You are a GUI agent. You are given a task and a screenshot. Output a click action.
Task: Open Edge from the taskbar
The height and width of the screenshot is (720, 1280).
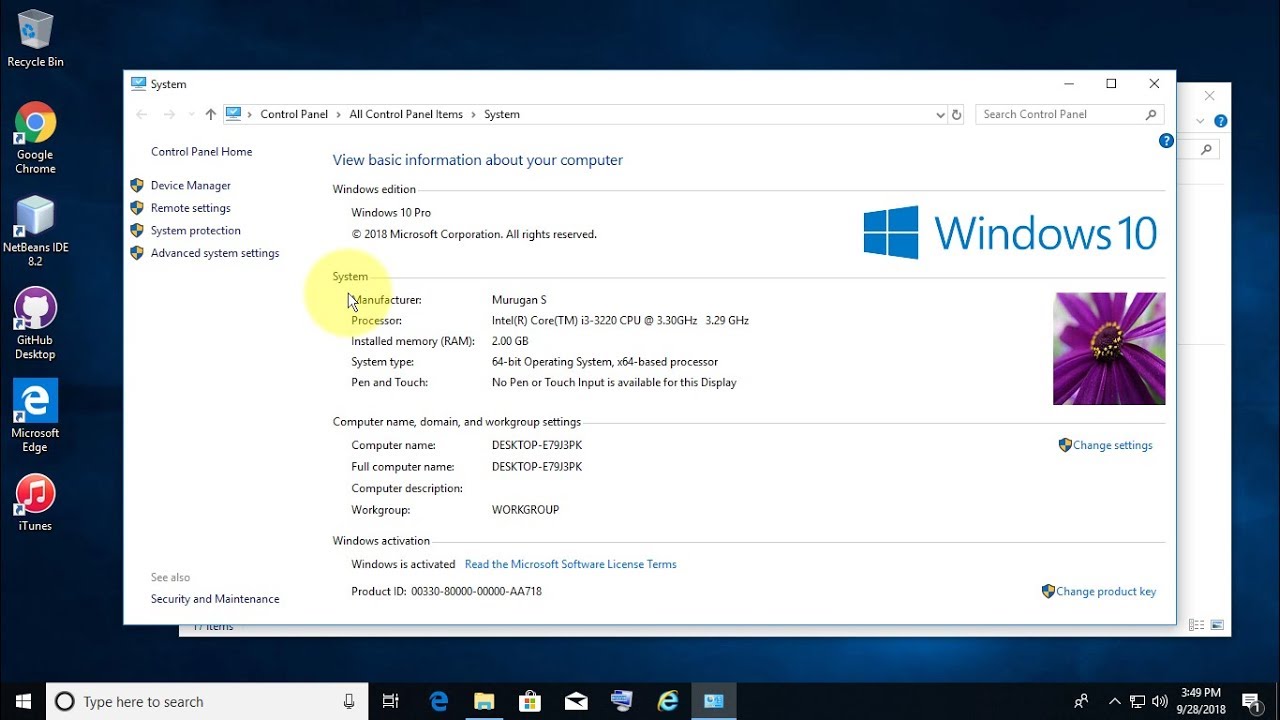point(439,701)
